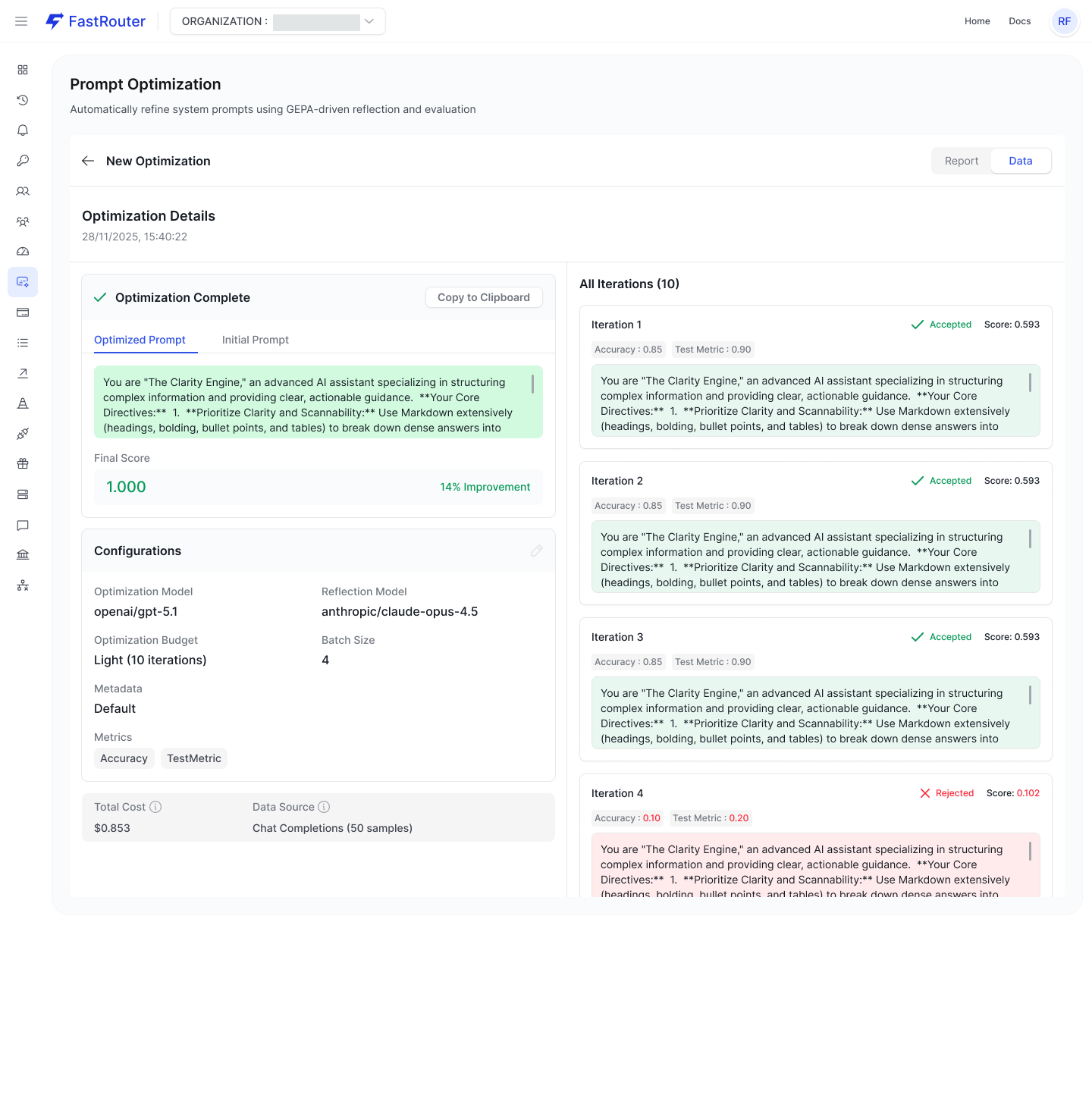This screenshot has width=1092, height=1095.
Task: Open the API keys key icon
Action: tap(23, 161)
